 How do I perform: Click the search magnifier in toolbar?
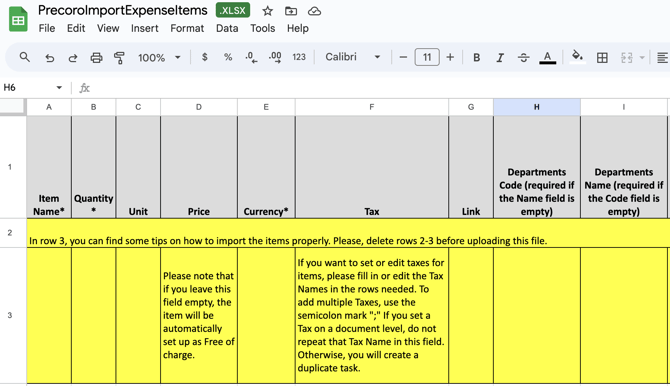(25, 57)
